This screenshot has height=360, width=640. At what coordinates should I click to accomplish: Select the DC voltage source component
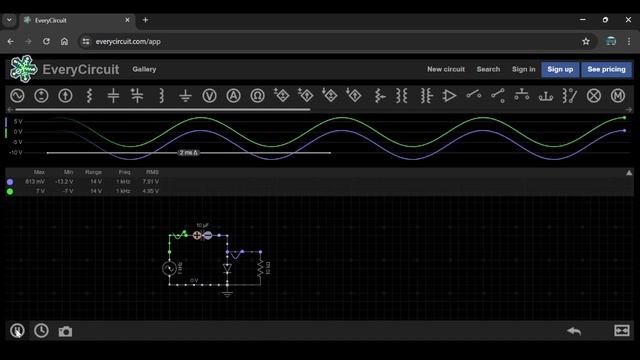(x=41, y=96)
